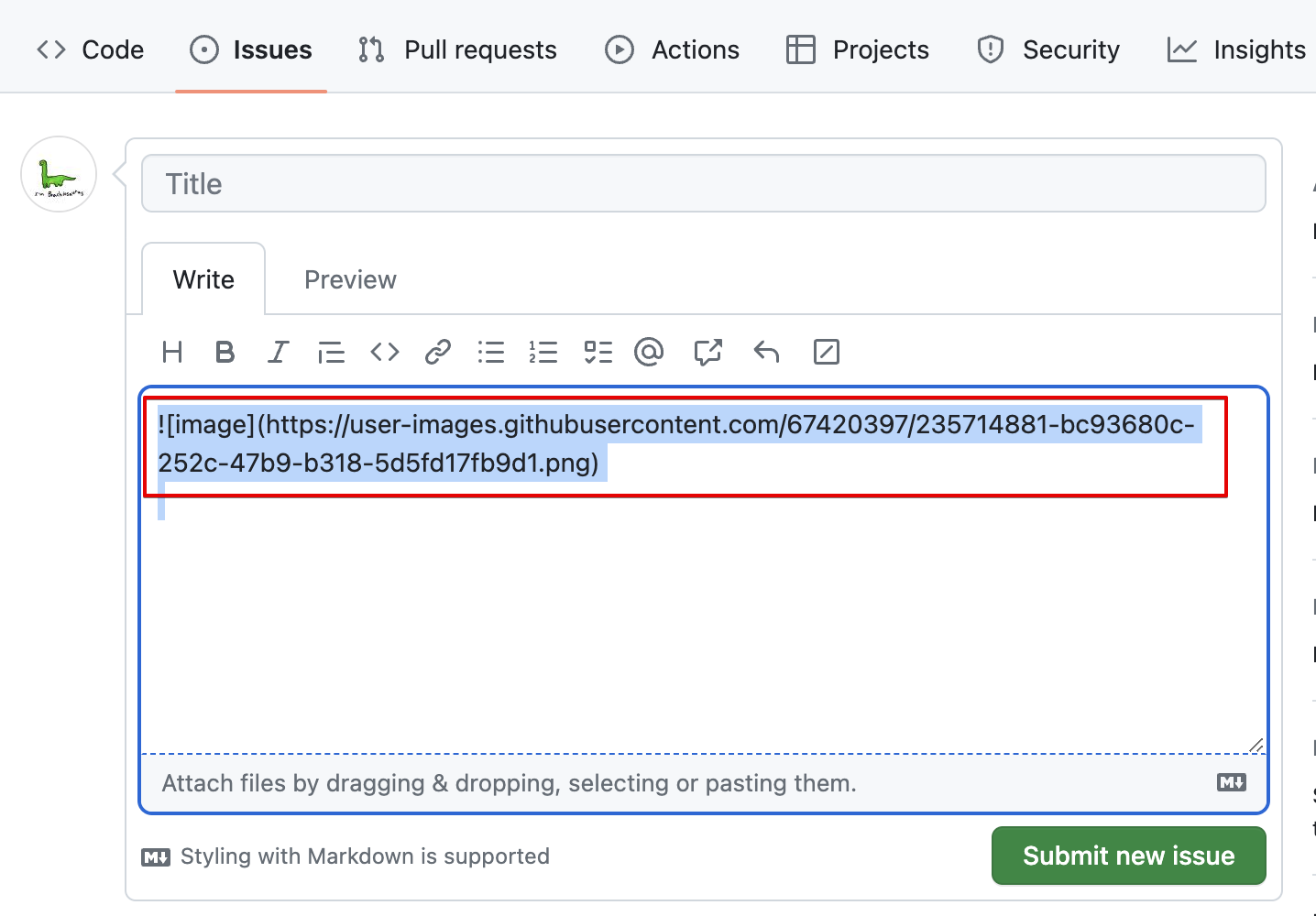Open the Actions tab
The image size is (1316, 916).
(672, 49)
